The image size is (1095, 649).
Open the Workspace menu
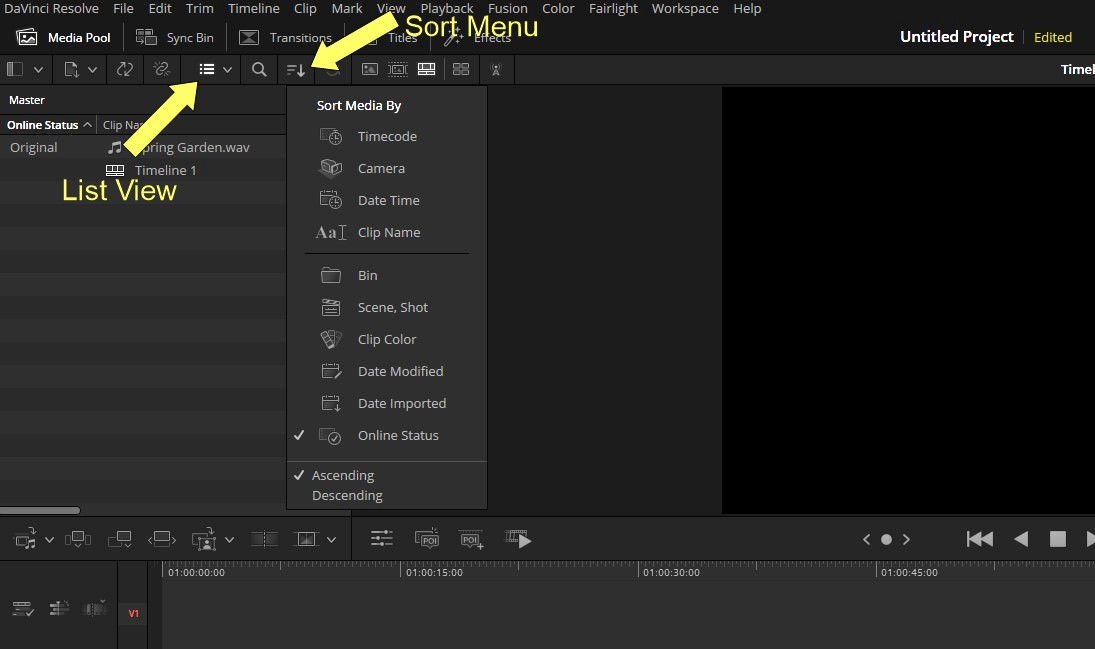coord(685,8)
